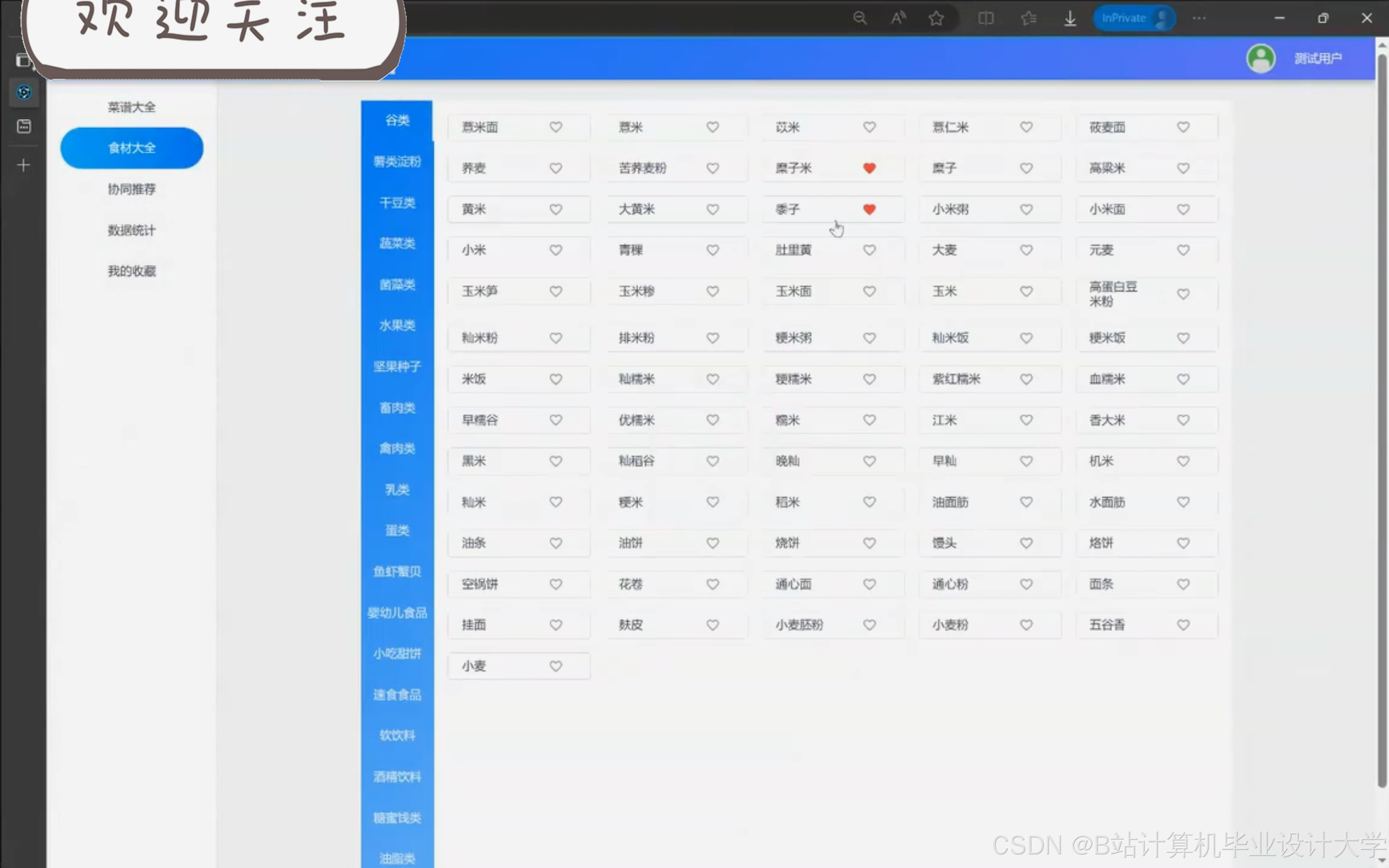Screen dimensions: 1389x868
Task: Toggle the heart next to 小米粥
Action: tap(1026, 209)
